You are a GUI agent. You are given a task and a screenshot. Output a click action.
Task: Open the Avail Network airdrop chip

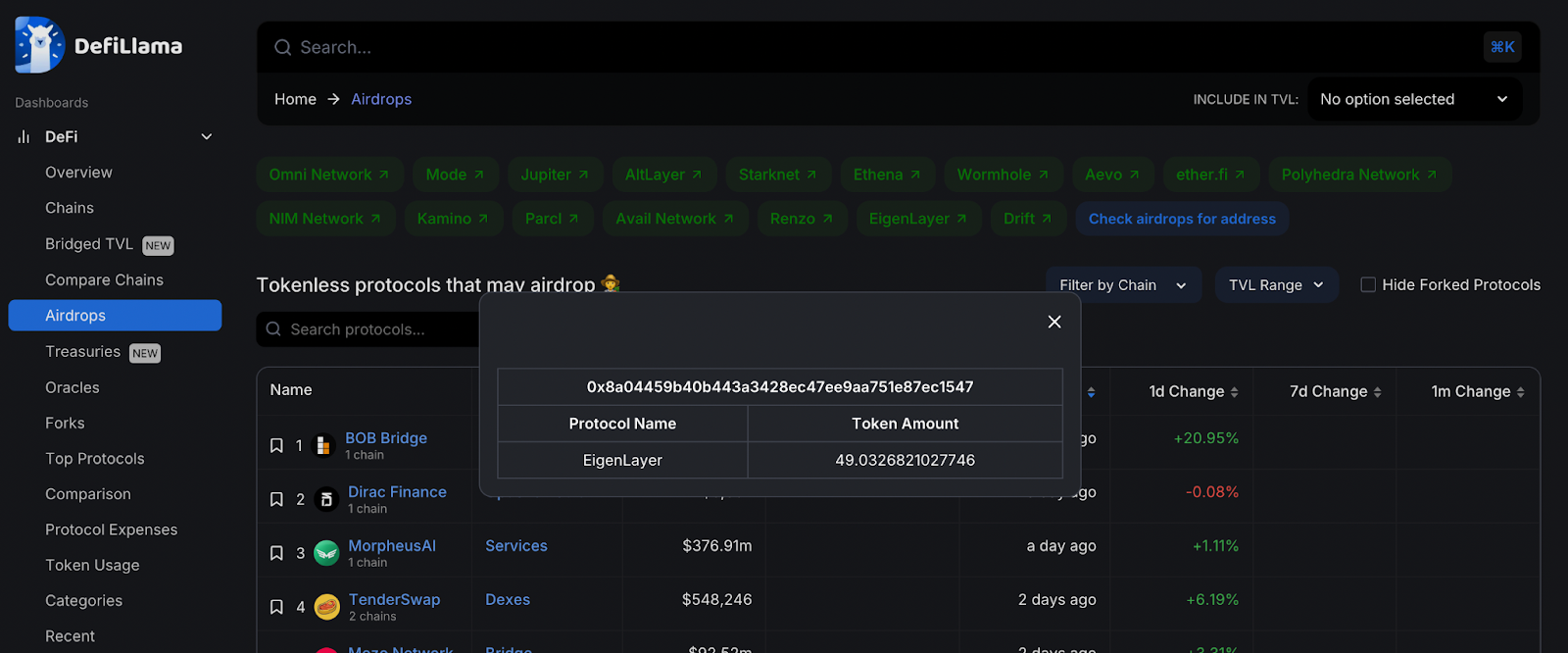point(675,219)
